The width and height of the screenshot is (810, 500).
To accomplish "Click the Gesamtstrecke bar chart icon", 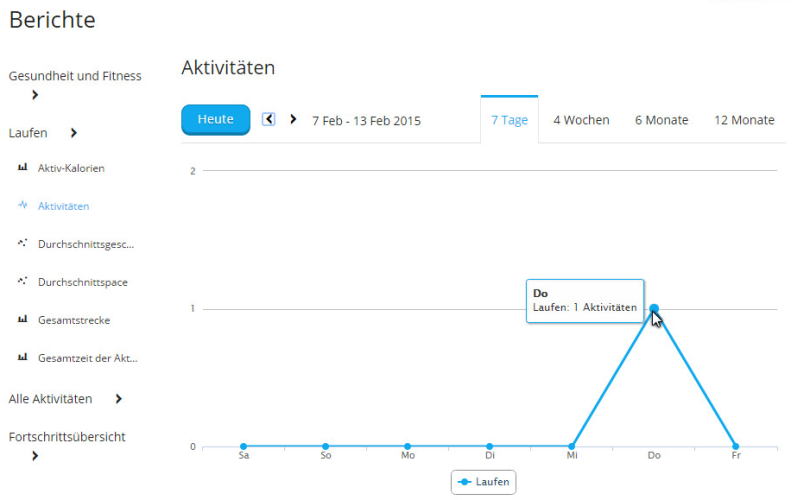I will (x=22, y=320).
